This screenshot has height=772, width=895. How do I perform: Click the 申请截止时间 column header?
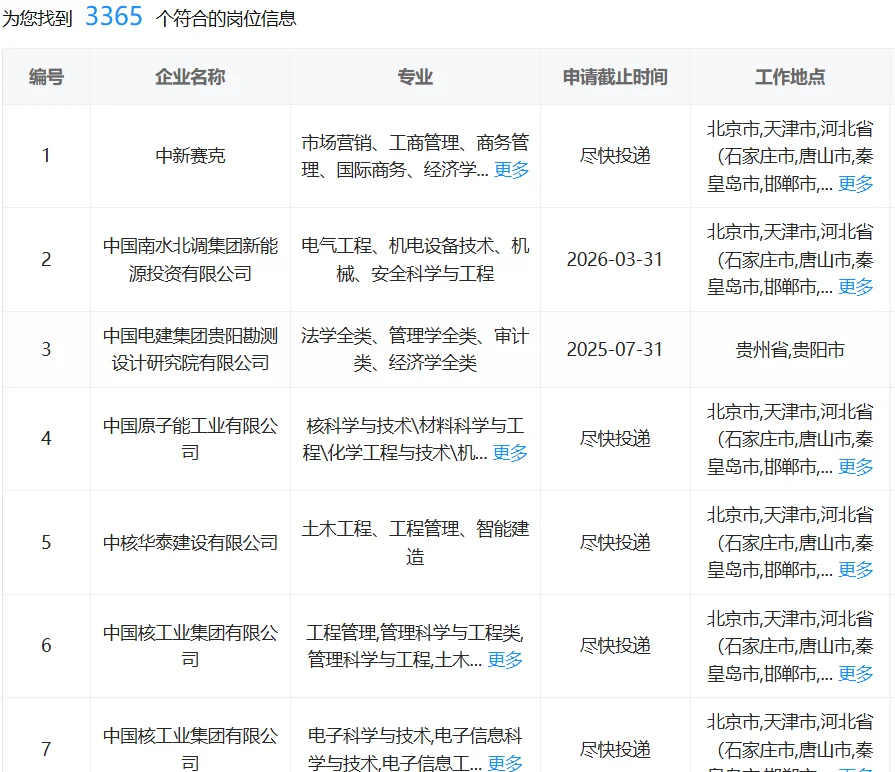[615, 76]
